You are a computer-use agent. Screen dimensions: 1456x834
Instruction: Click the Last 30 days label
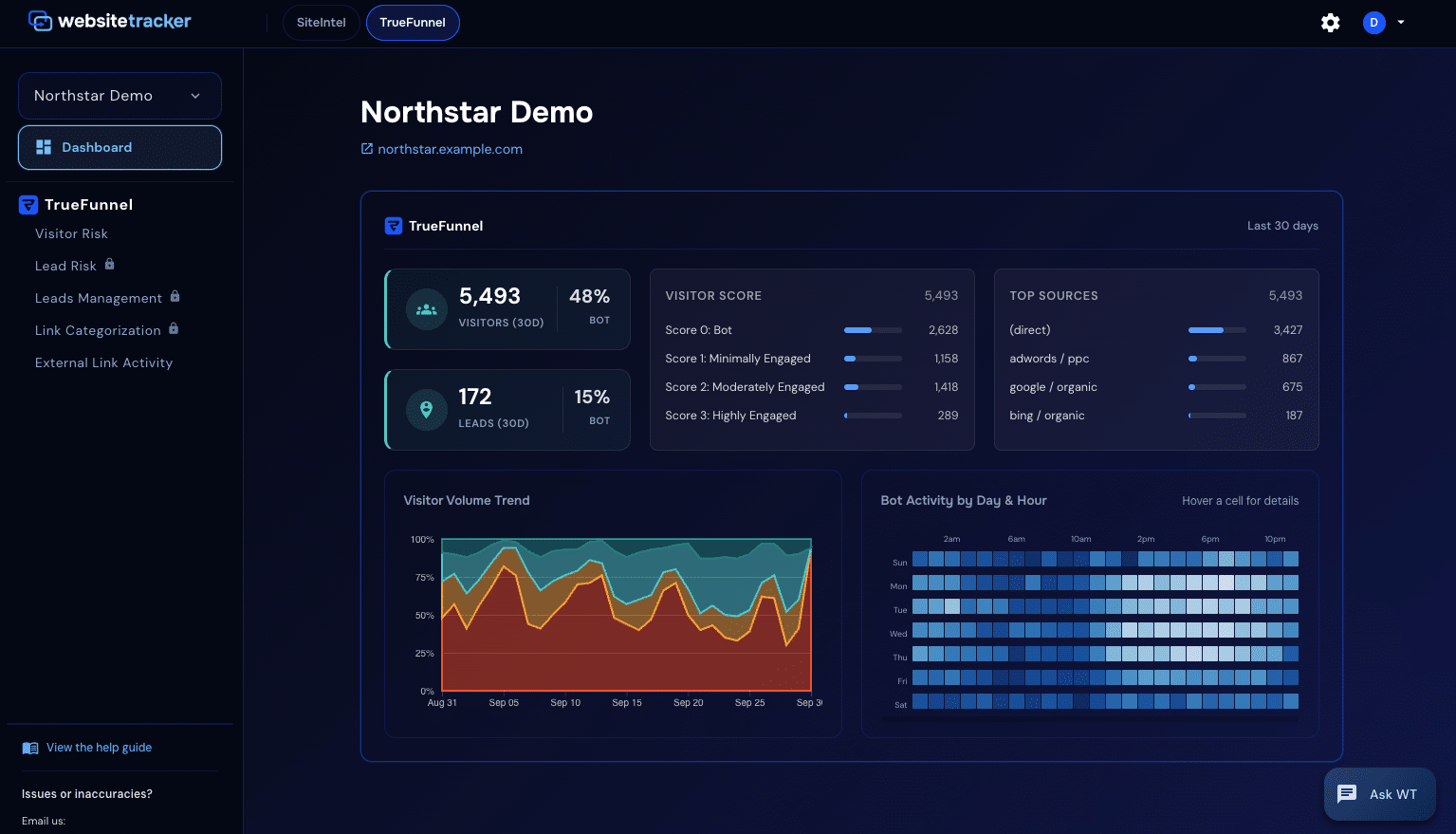(1282, 226)
